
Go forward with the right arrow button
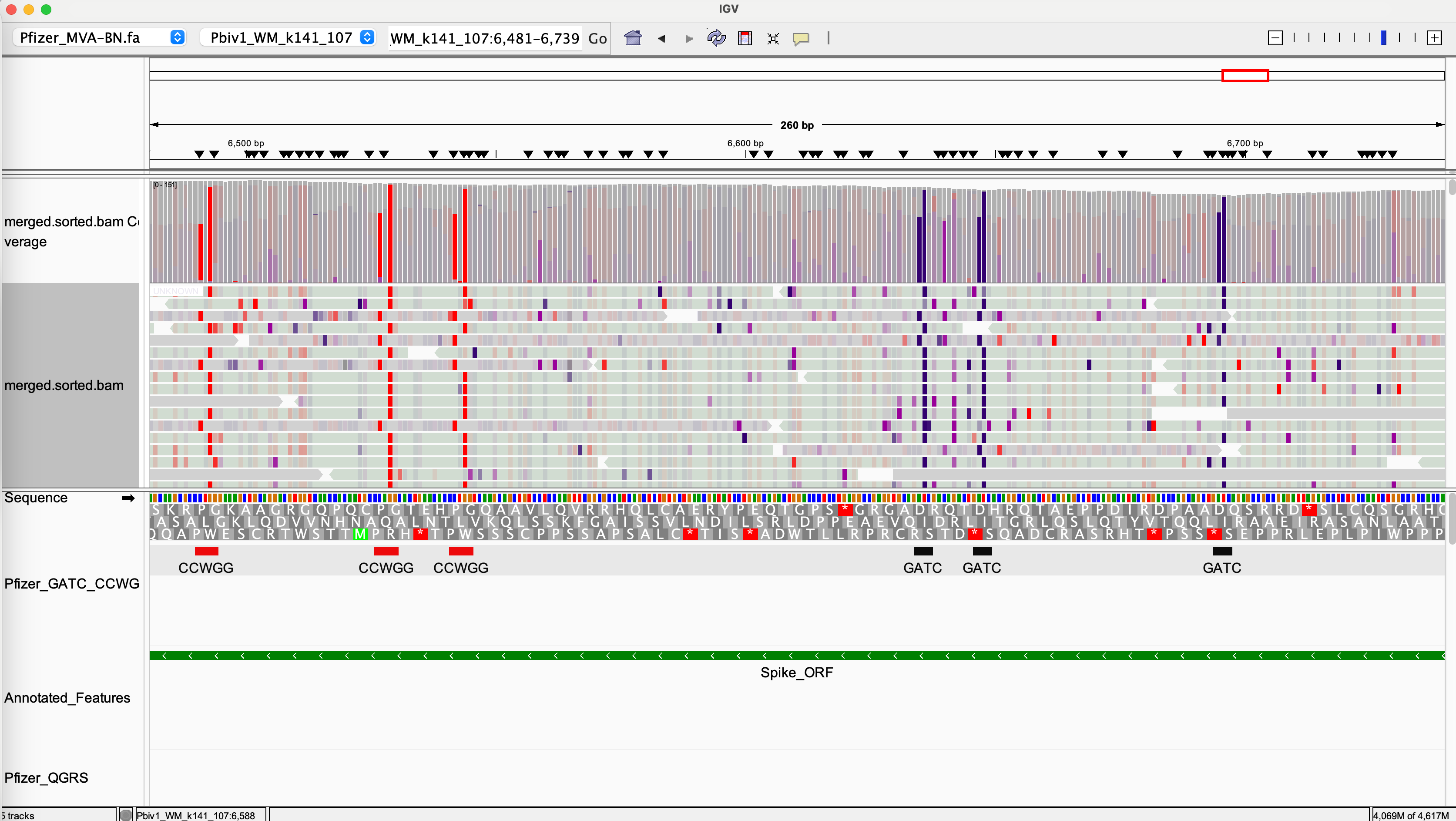click(x=688, y=38)
